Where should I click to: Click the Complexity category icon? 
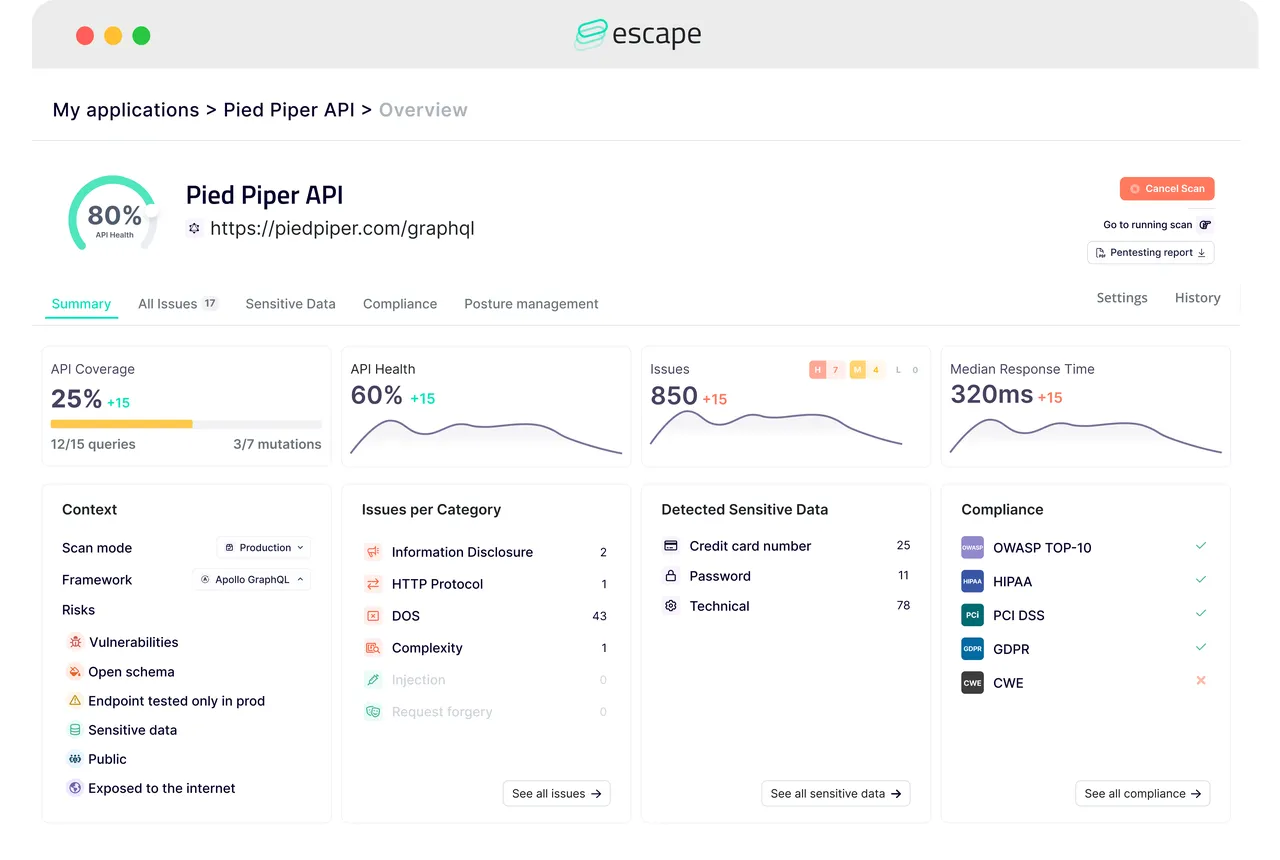[x=373, y=648]
